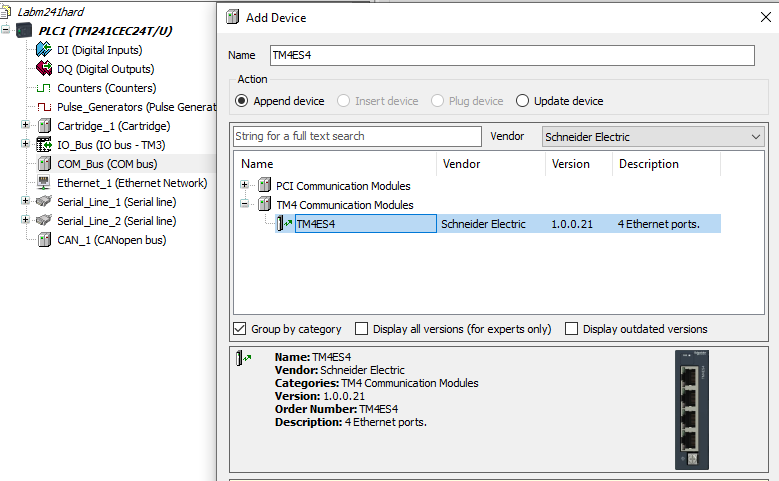The height and width of the screenshot is (481, 779).
Task: Click the Ethernet_1 network icon
Action: pyautogui.click(x=44, y=183)
